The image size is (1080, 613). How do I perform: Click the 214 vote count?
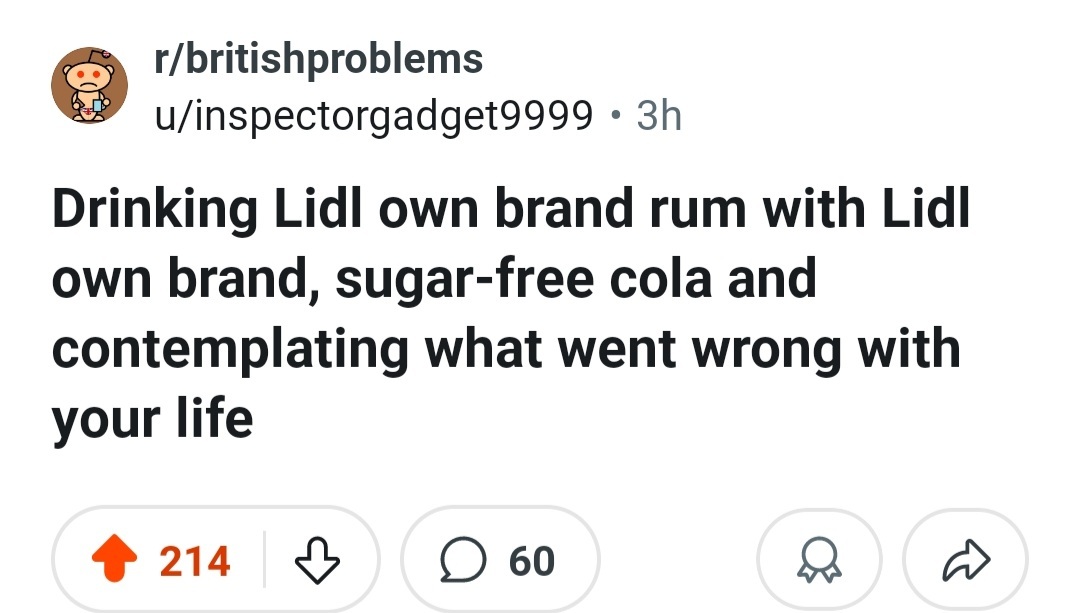(x=195, y=560)
